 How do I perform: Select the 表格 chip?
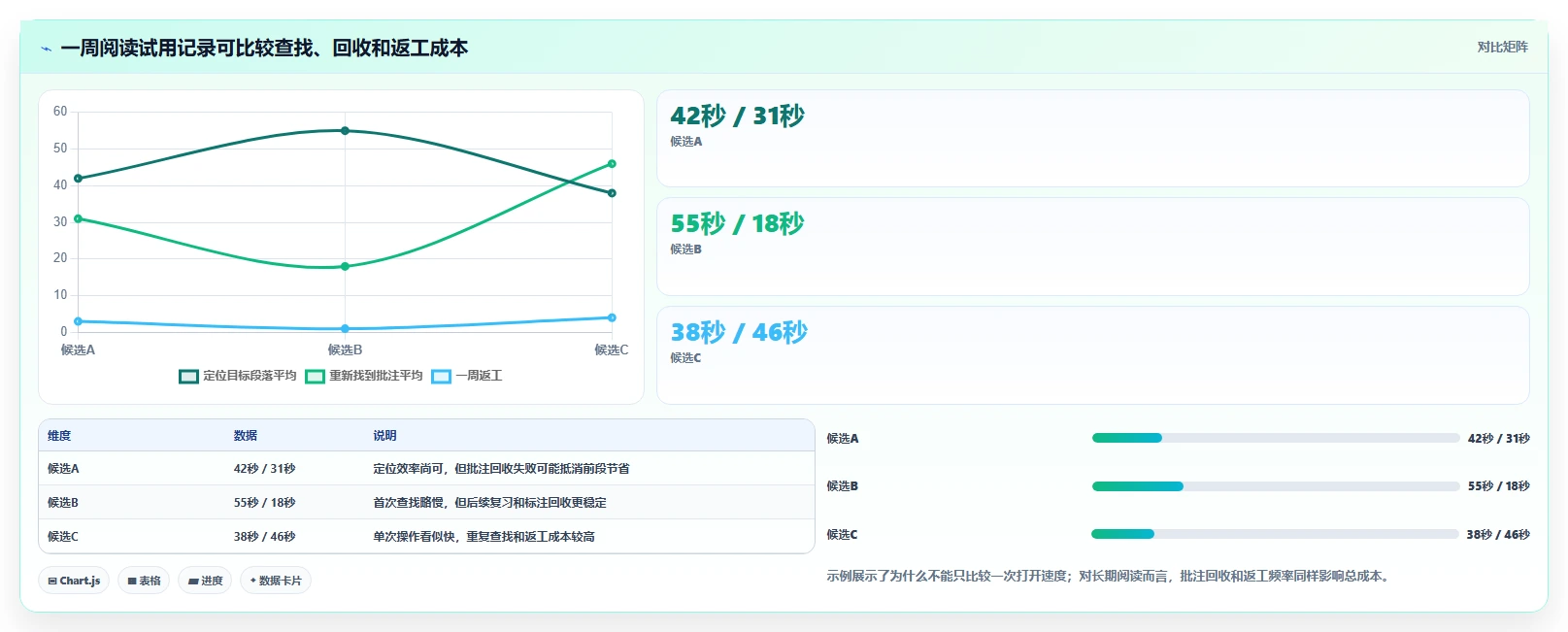(144, 581)
